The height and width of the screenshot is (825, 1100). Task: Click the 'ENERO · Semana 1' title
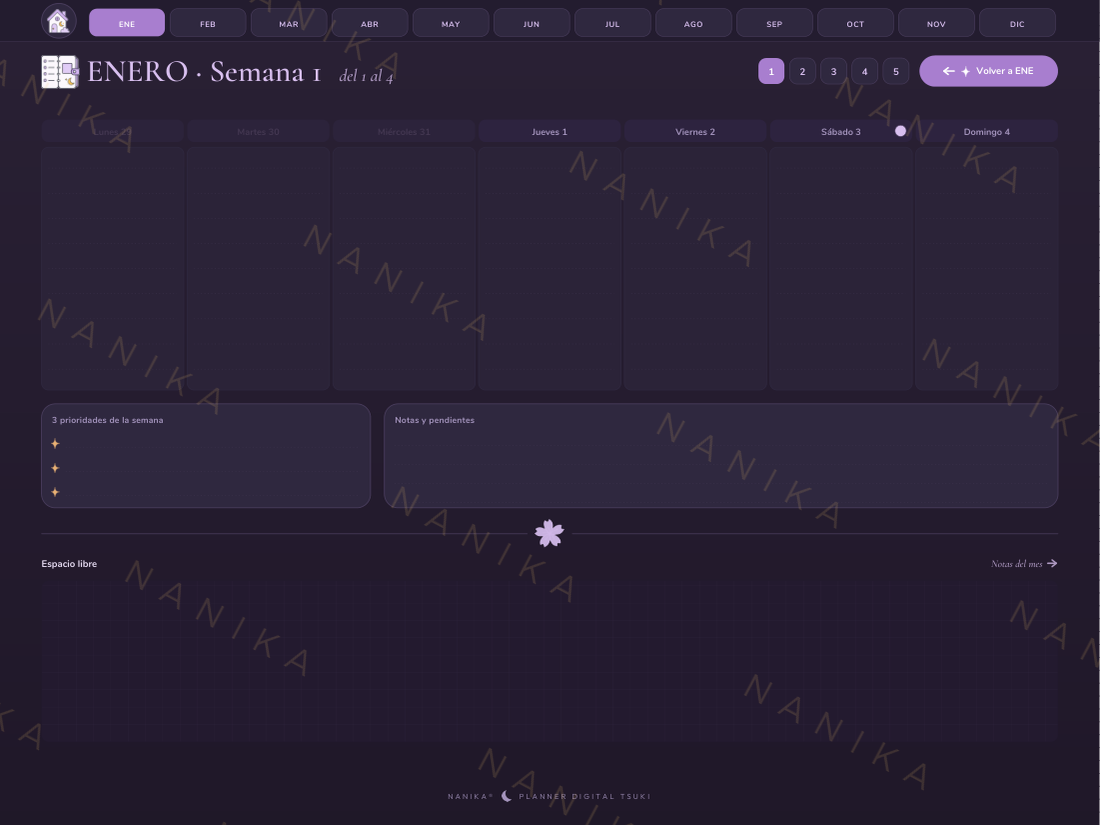pos(204,72)
